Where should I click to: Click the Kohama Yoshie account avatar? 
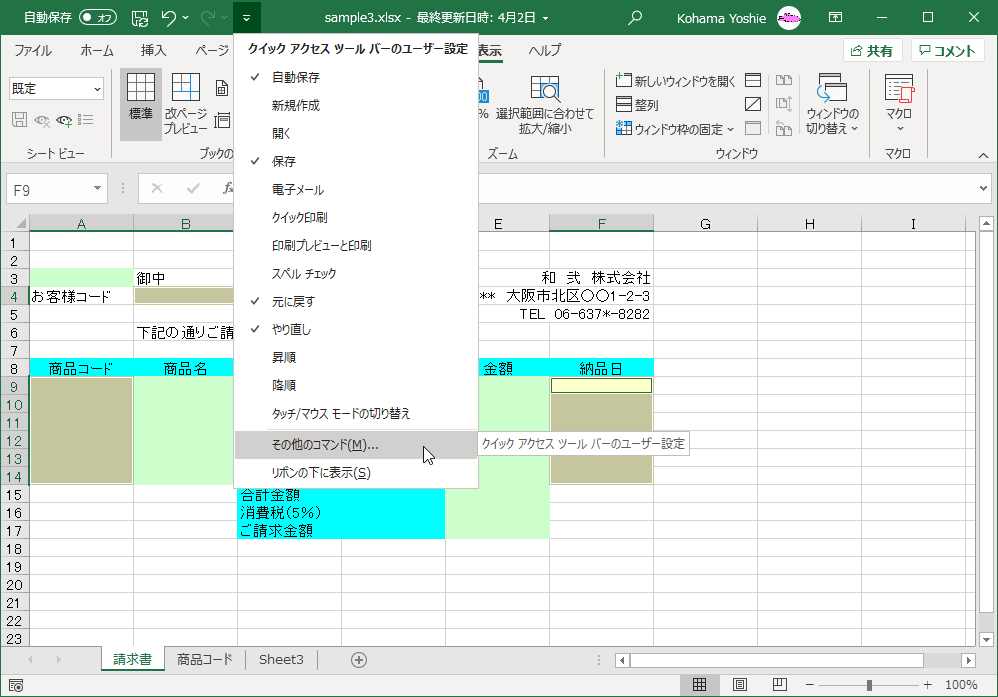pyautogui.click(x=789, y=18)
